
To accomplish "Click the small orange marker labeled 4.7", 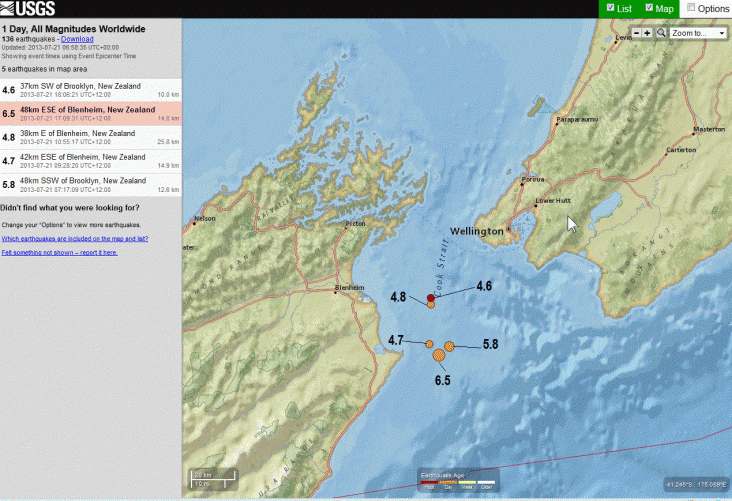I will (x=429, y=343).
